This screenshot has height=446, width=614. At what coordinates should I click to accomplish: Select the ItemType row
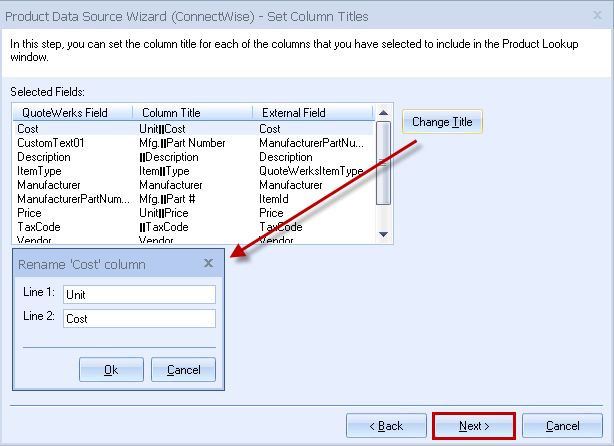pyautogui.click(x=39, y=171)
